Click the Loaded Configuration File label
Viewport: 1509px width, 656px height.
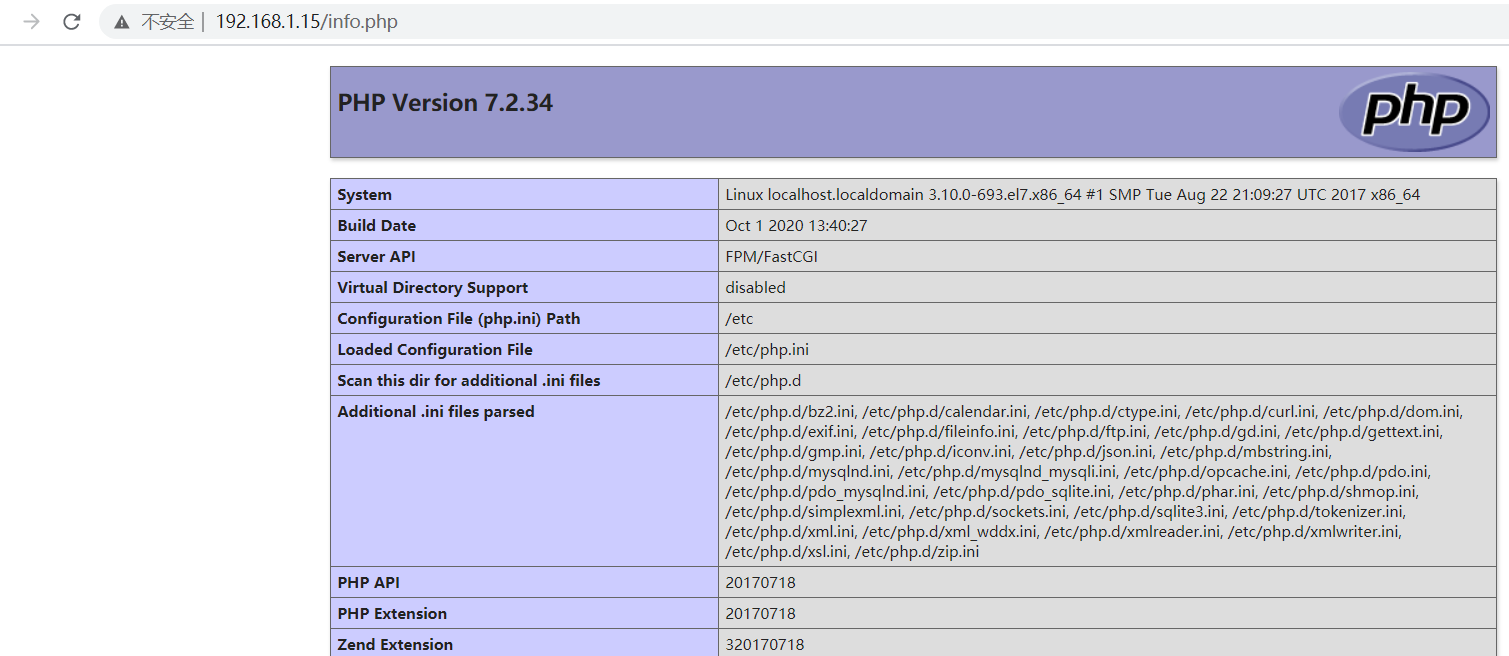(435, 350)
